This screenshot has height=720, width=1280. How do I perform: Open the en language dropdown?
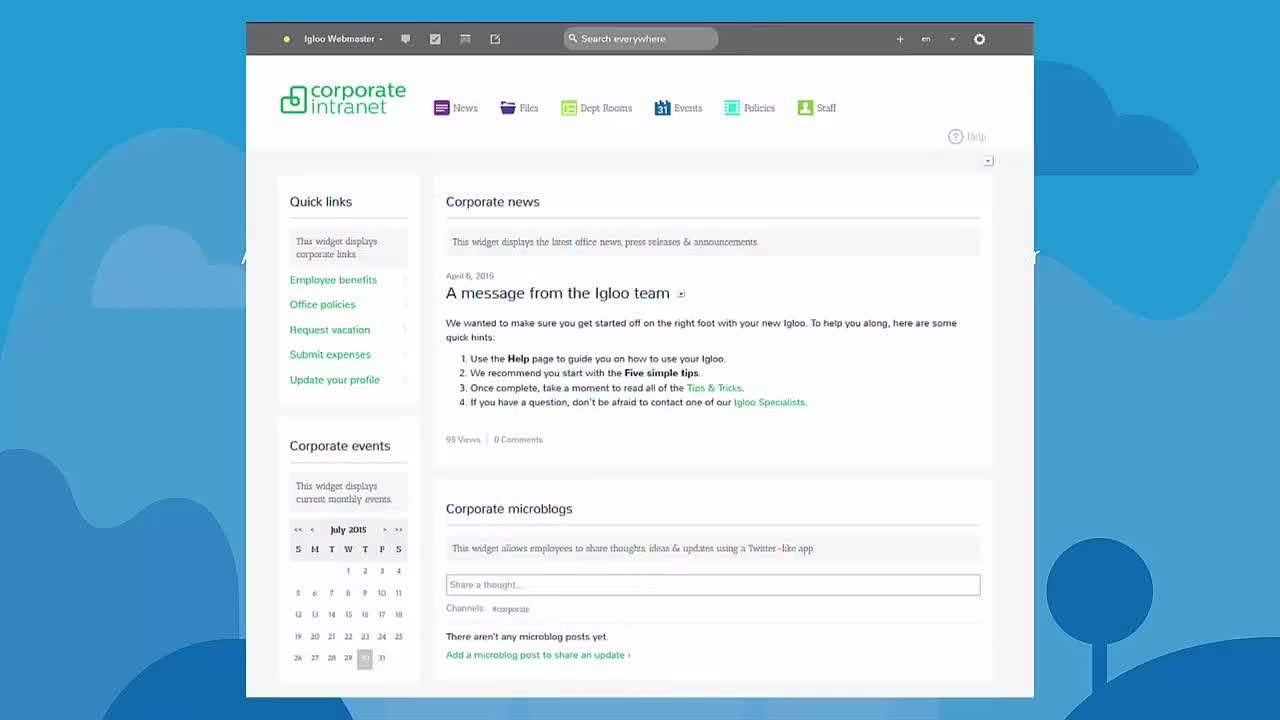pyautogui.click(x=926, y=39)
